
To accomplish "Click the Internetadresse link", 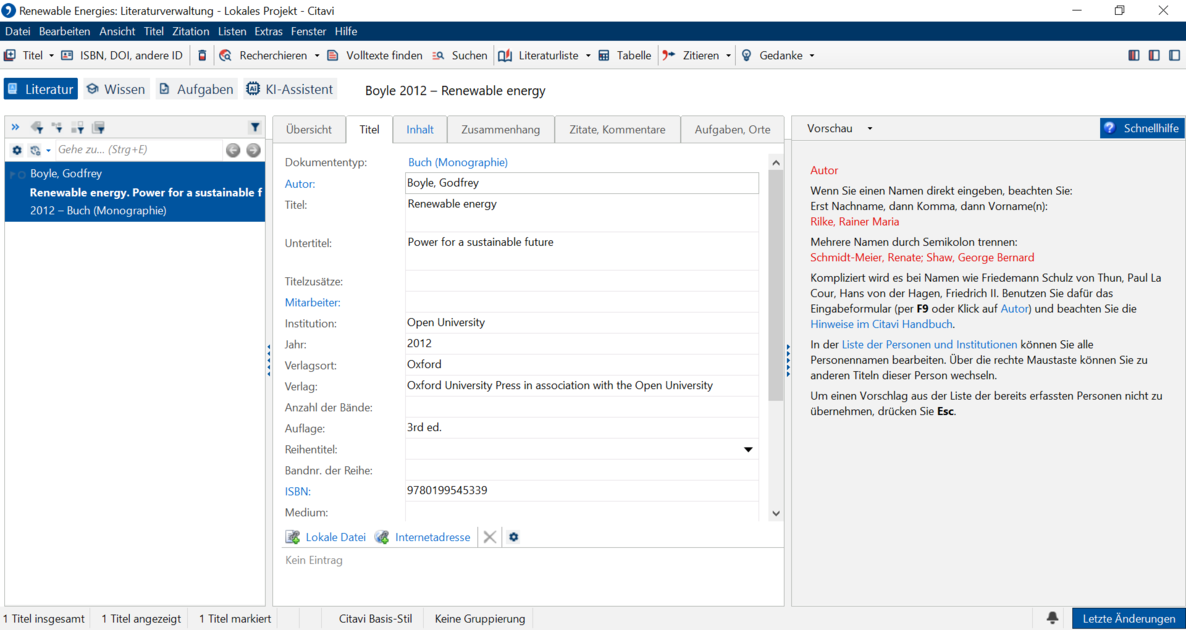I will [433, 537].
